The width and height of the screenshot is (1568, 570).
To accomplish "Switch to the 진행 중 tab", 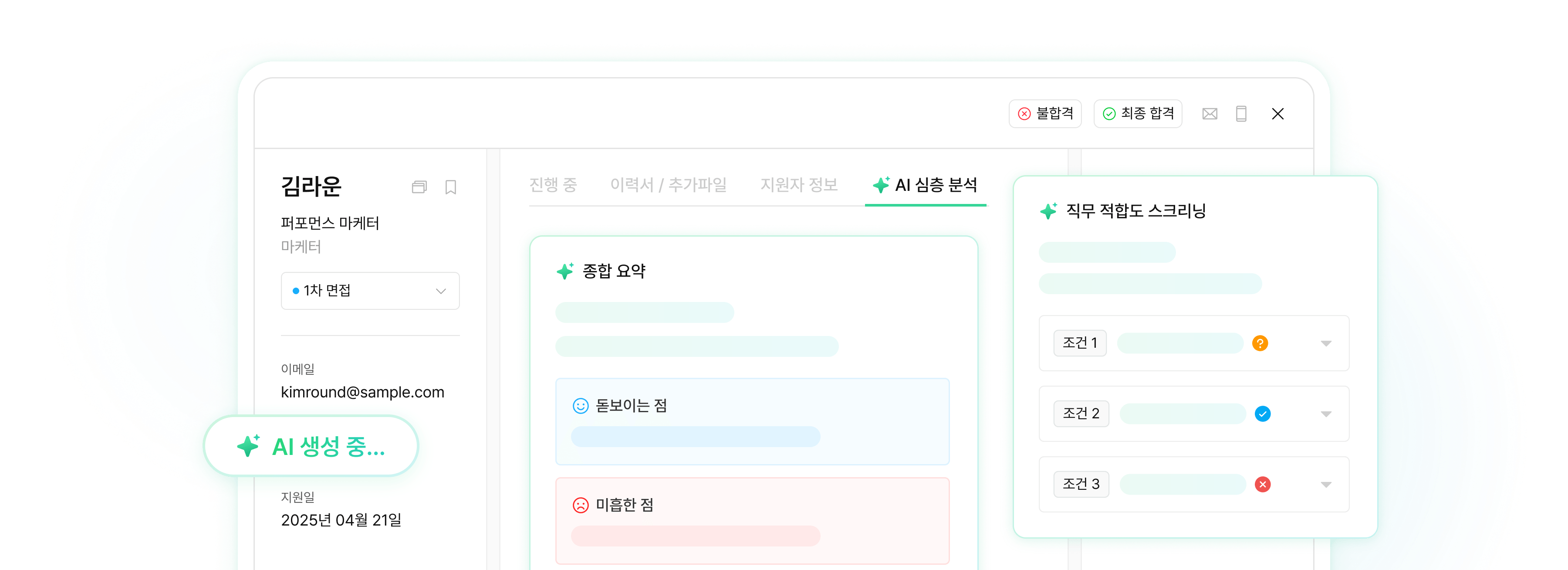I will (x=553, y=185).
